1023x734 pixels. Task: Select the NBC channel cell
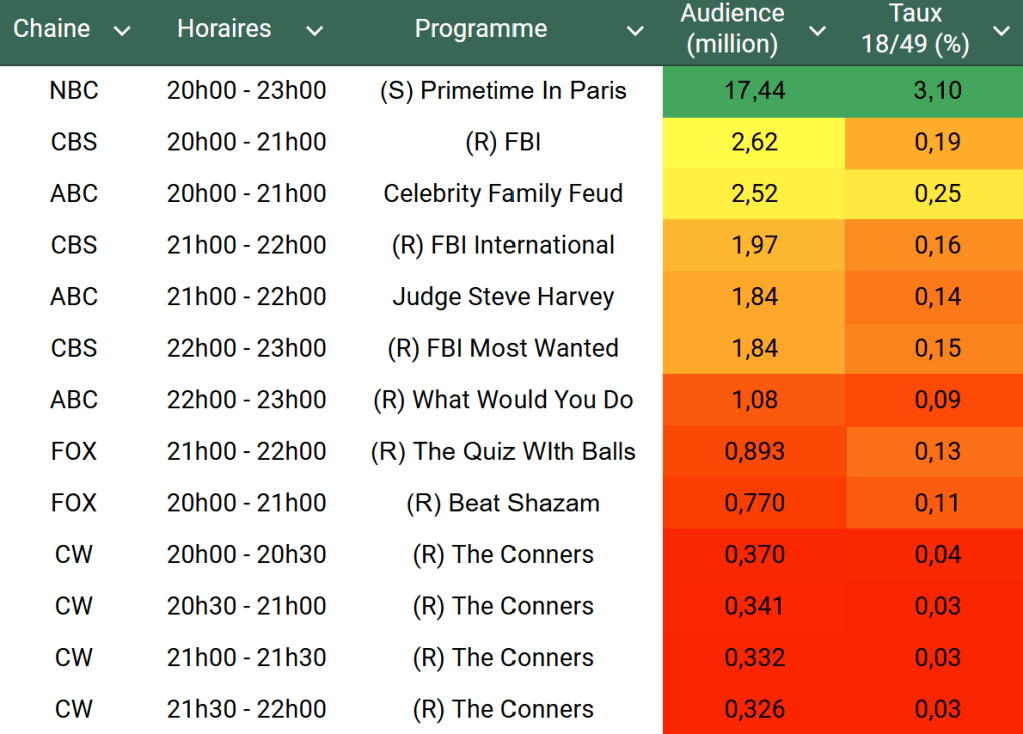point(74,91)
